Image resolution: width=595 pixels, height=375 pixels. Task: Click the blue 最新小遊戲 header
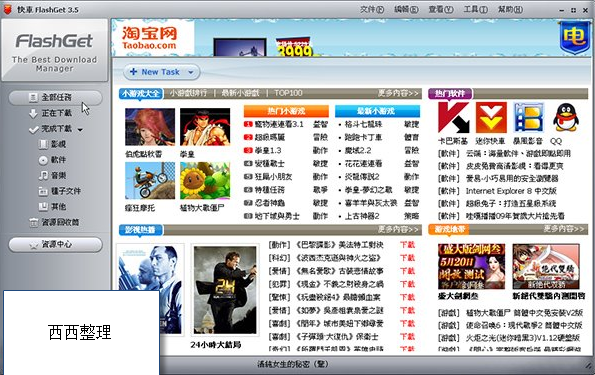pos(377,111)
